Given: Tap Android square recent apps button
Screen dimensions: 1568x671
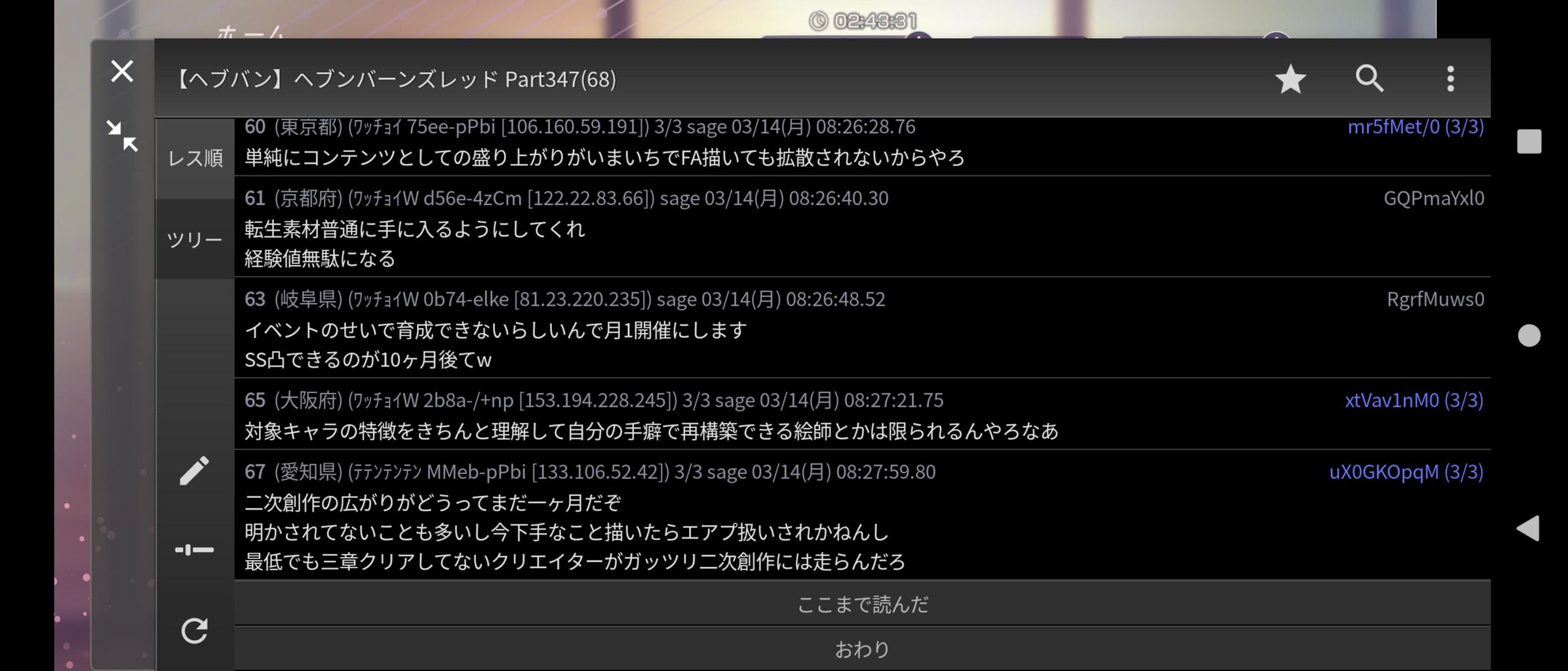Looking at the screenshot, I should pos(1529,142).
